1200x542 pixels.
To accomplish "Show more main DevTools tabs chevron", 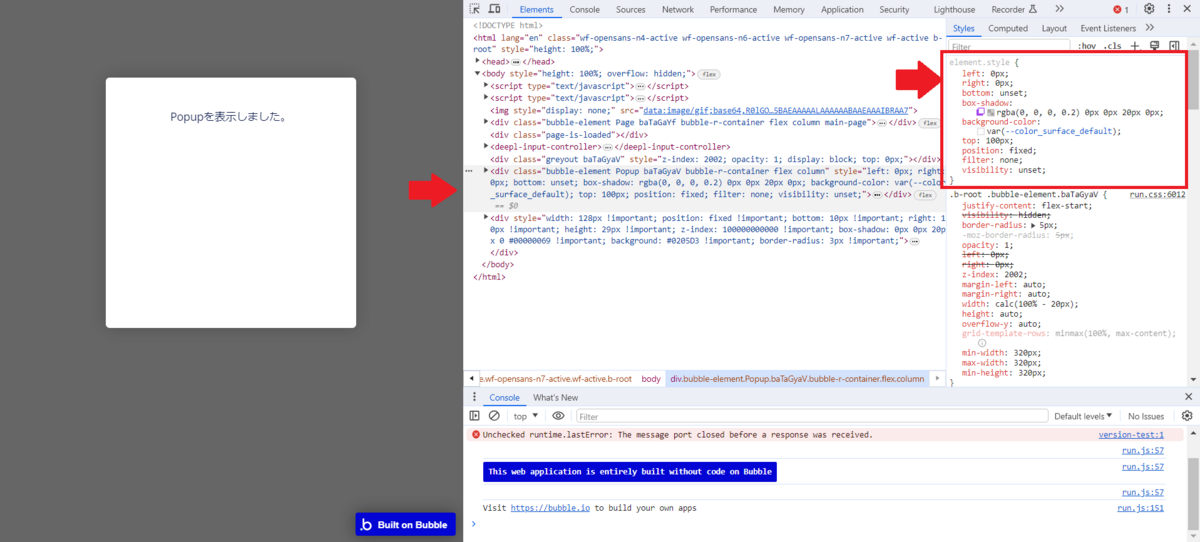I will click(x=1059, y=9).
